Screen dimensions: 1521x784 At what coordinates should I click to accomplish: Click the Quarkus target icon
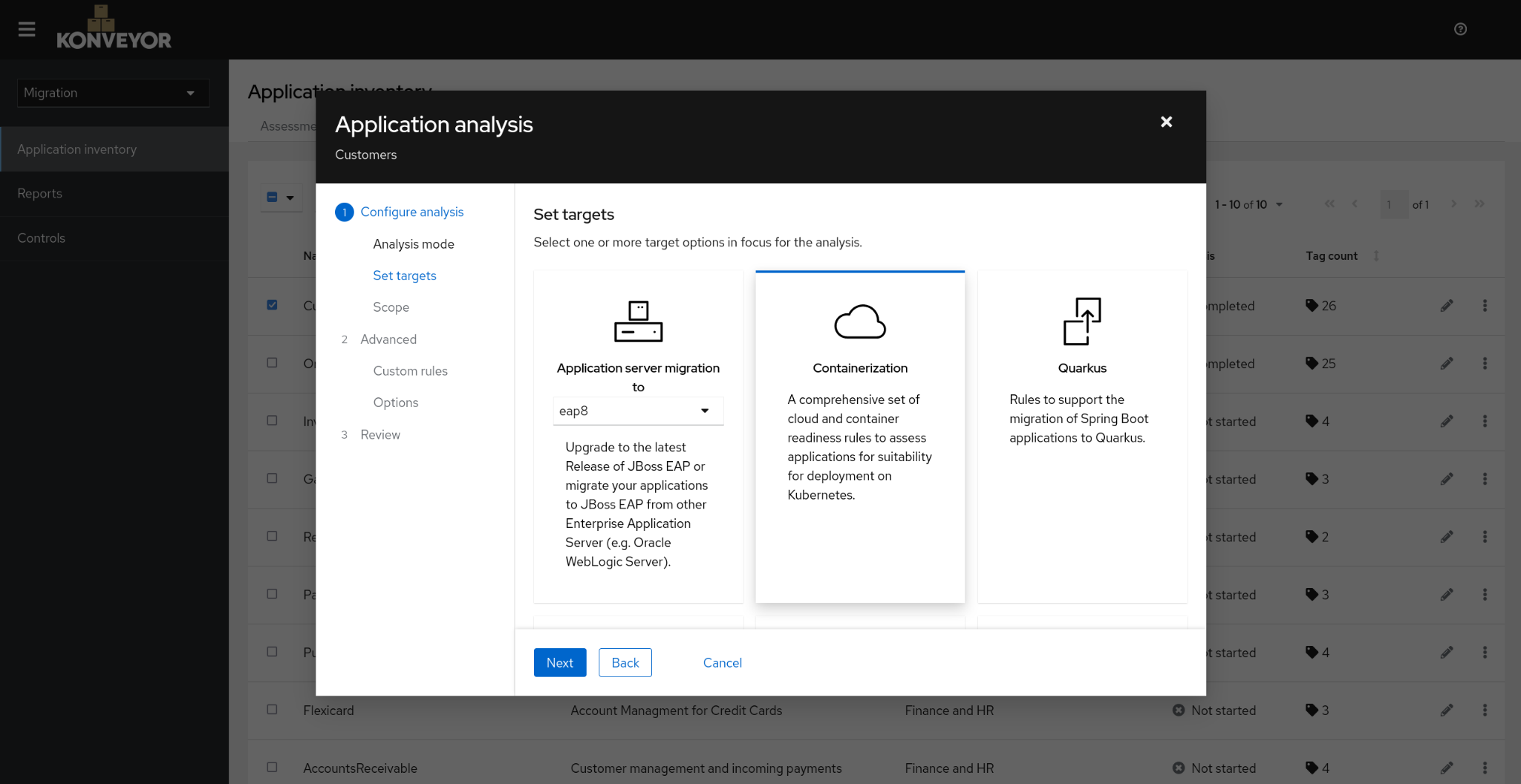1081,321
